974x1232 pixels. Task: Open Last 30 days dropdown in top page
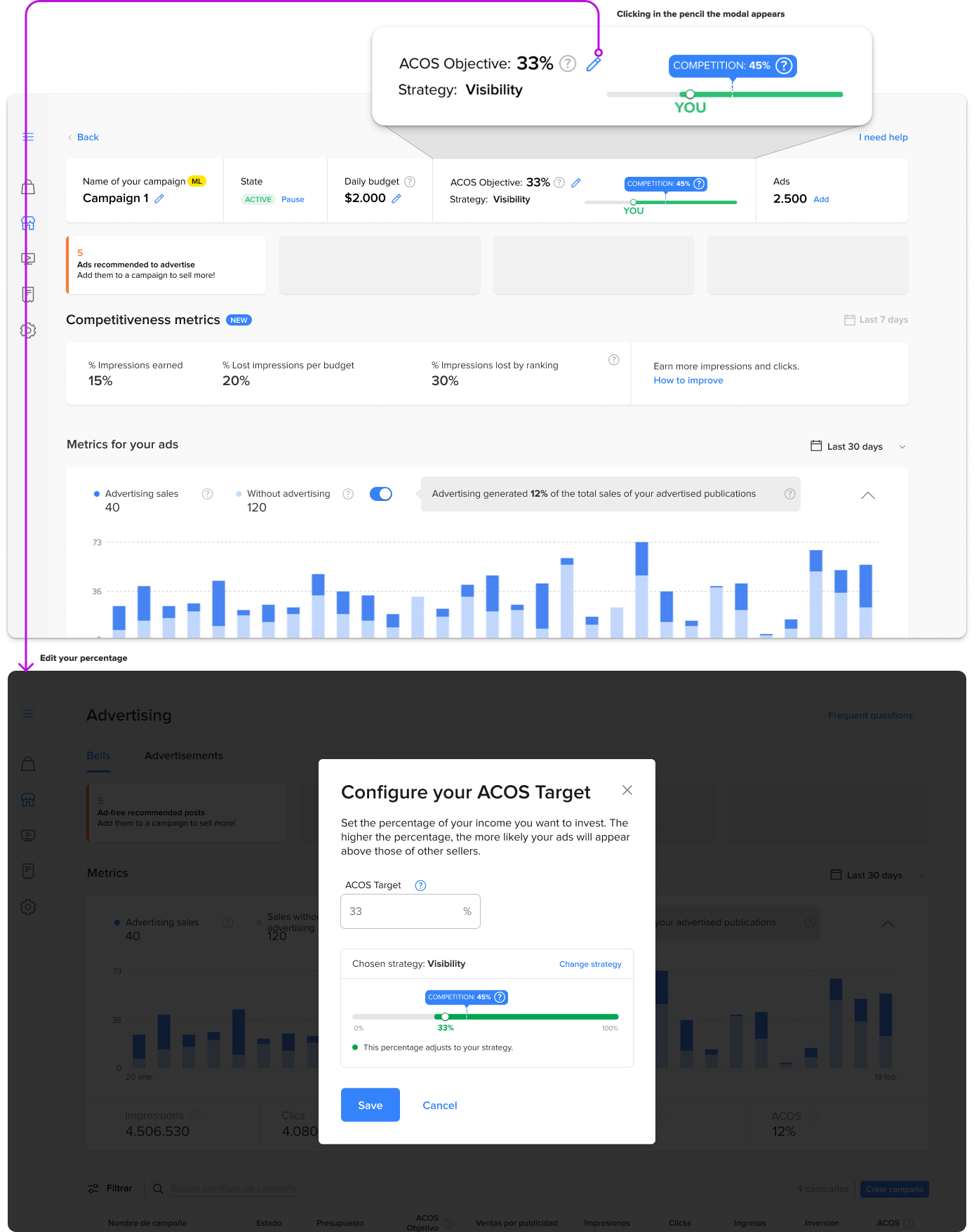[x=858, y=446]
